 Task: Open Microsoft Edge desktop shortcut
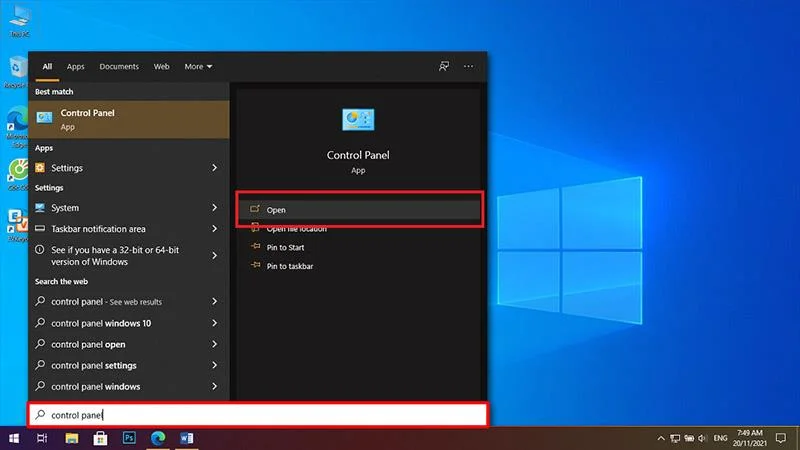17,127
